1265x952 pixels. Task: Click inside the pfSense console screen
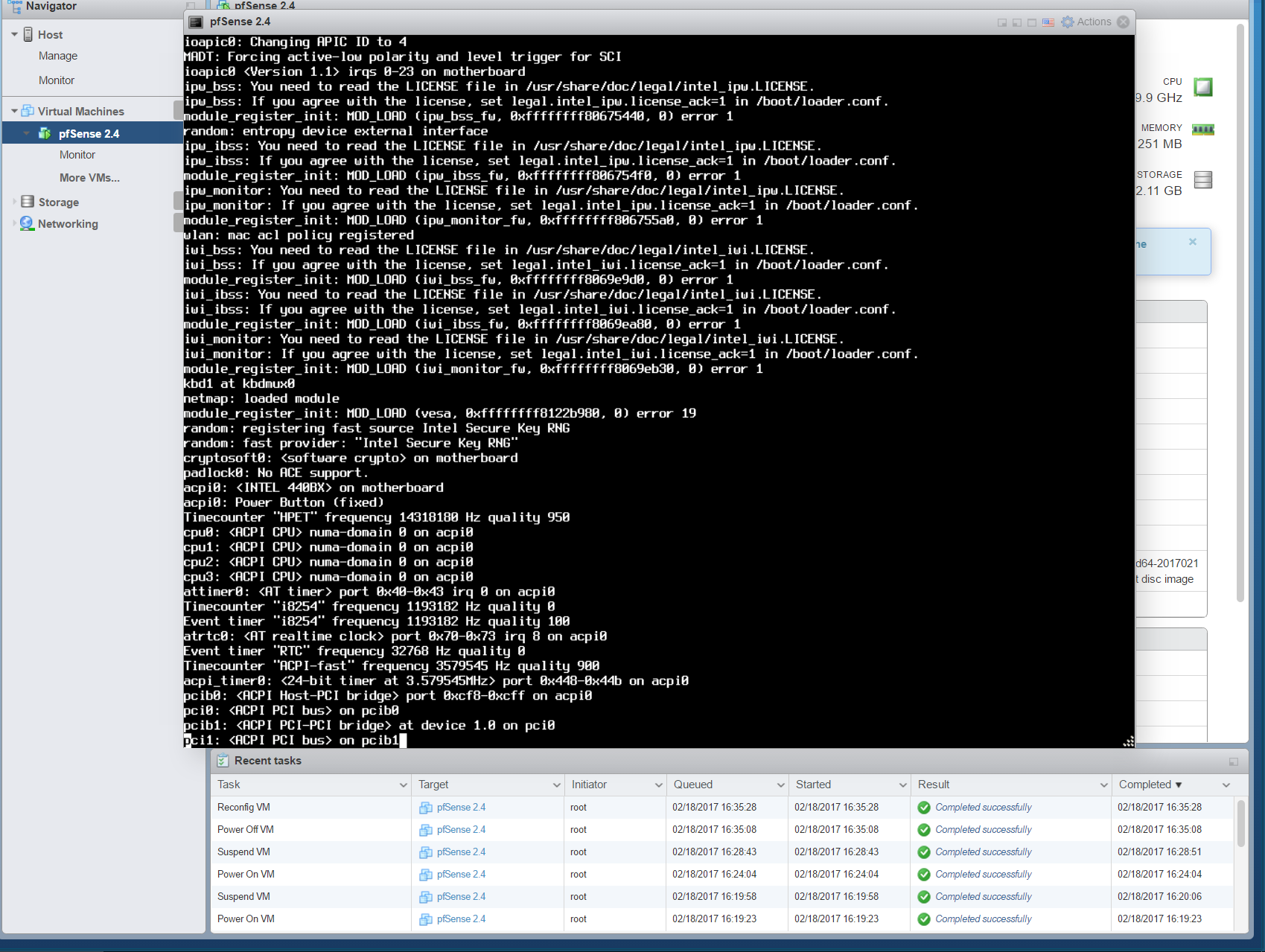pos(659,391)
